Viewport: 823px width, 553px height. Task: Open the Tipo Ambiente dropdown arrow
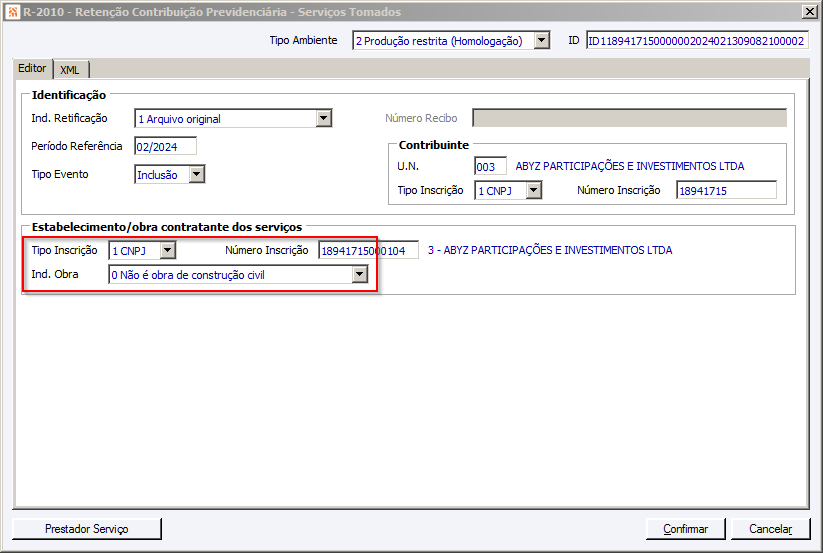(x=541, y=40)
